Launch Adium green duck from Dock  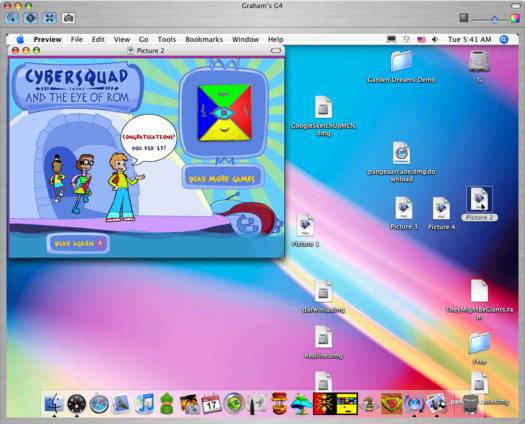click(x=166, y=403)
